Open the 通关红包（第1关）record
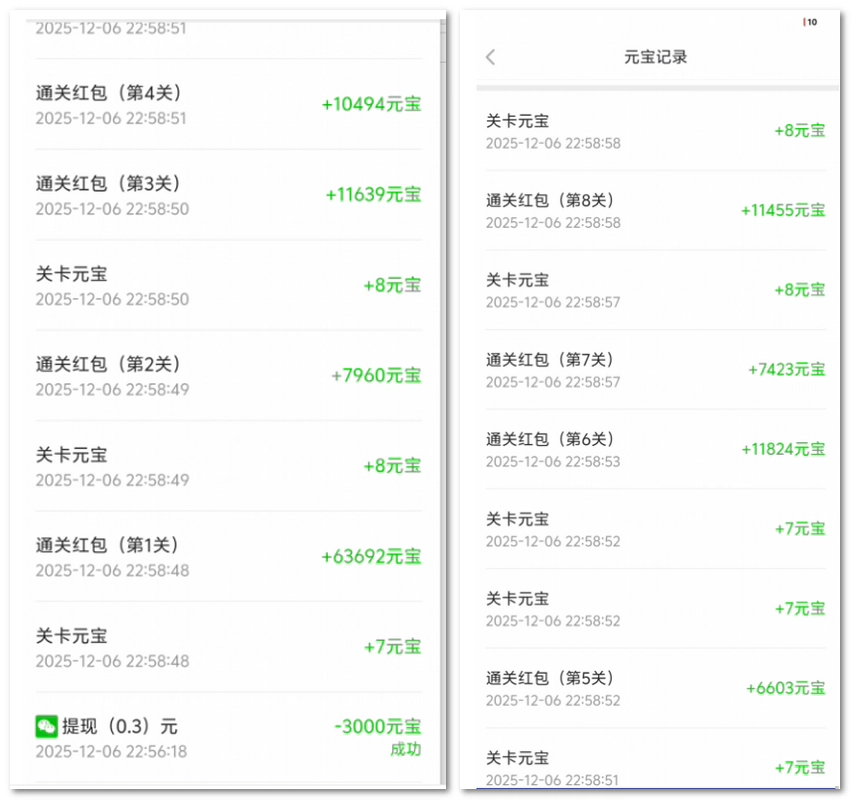851x800 pixels. [x=107, y=546]
